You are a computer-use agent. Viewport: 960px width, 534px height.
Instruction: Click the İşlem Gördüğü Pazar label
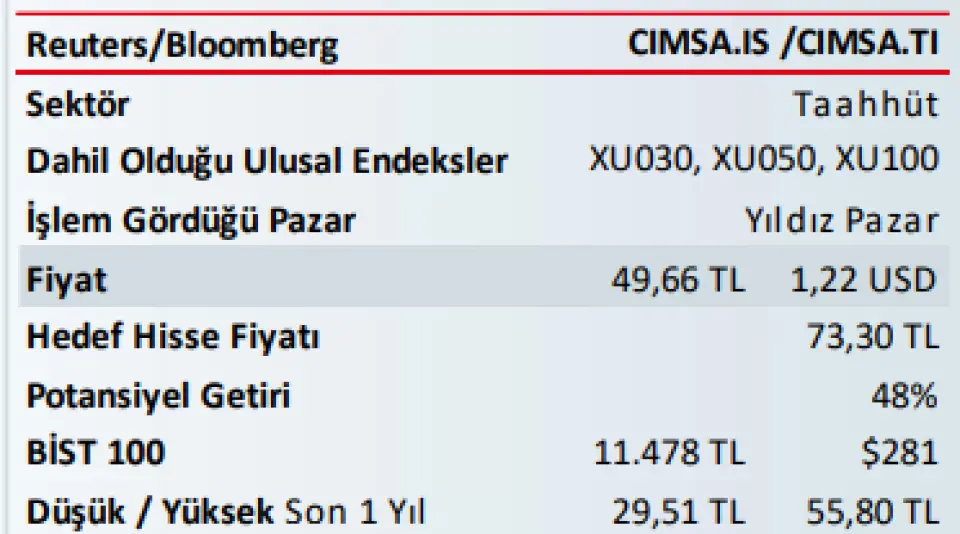[190, 220]
